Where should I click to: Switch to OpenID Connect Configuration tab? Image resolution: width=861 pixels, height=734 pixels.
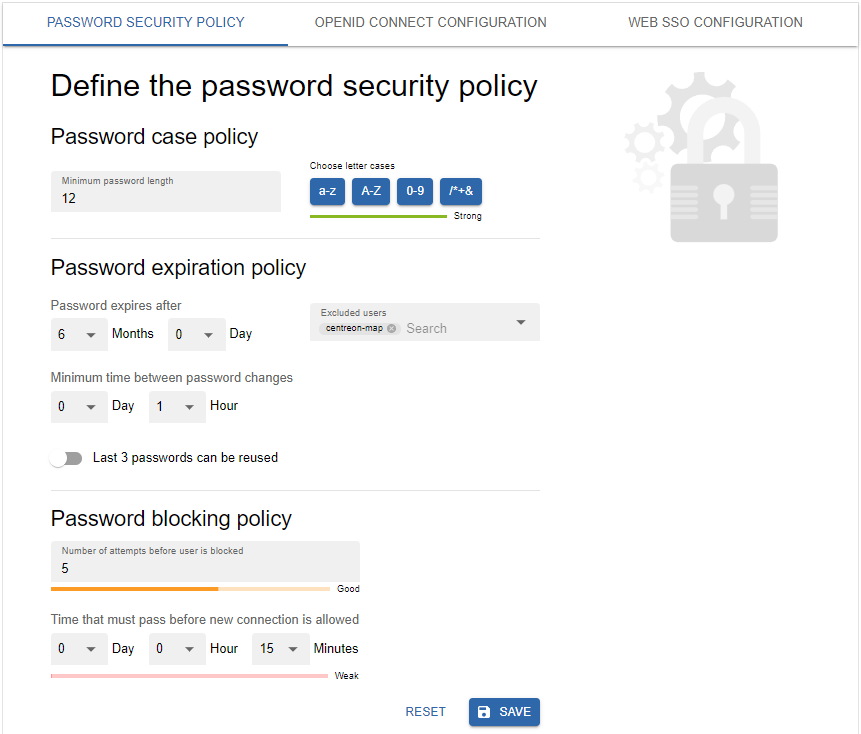click(430, 22)
